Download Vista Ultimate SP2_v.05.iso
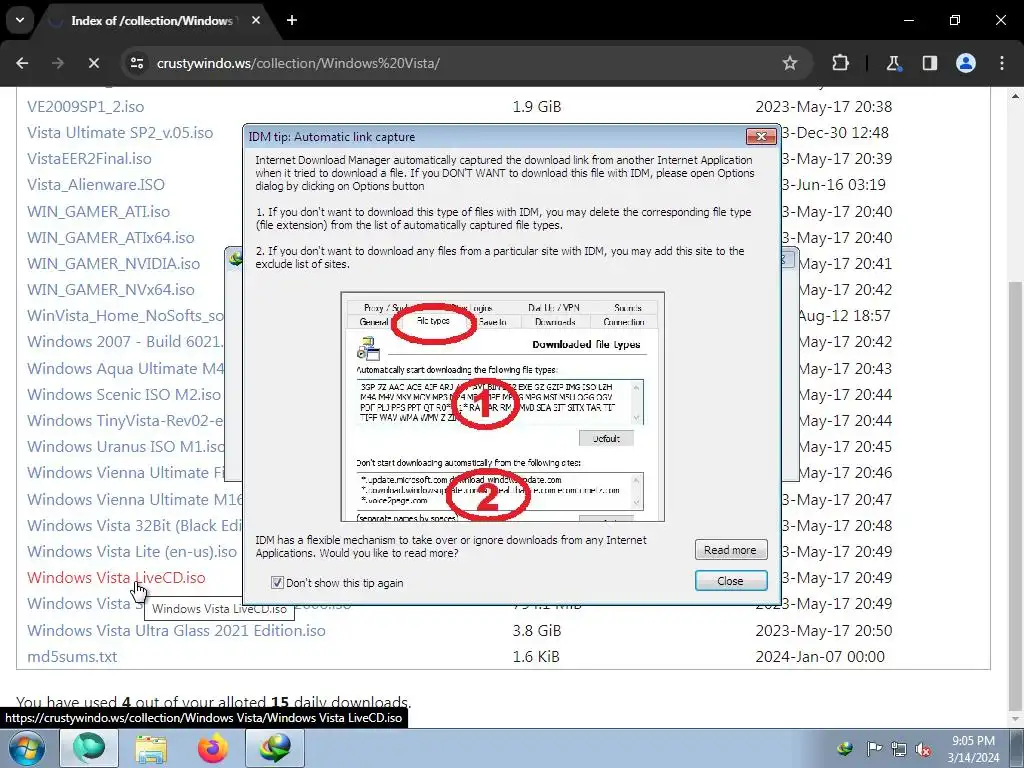Viewport: 1024px width, 768px height. [x=120, y=133]
